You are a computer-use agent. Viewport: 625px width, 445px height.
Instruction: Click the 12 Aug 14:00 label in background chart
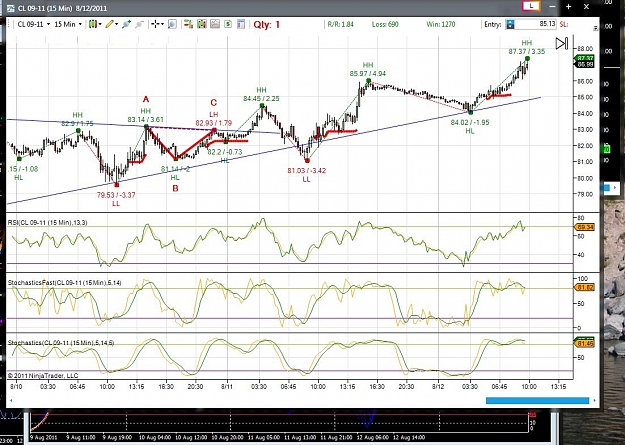coord(407,437)
